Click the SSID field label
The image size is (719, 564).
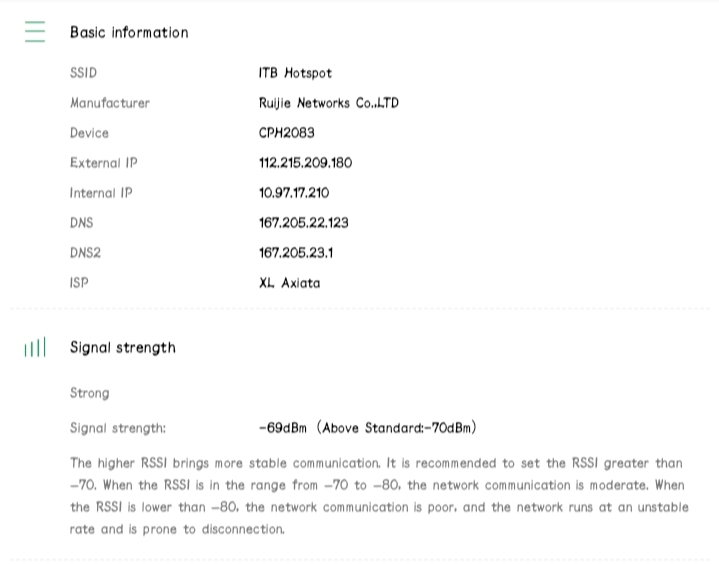point(83,73)
